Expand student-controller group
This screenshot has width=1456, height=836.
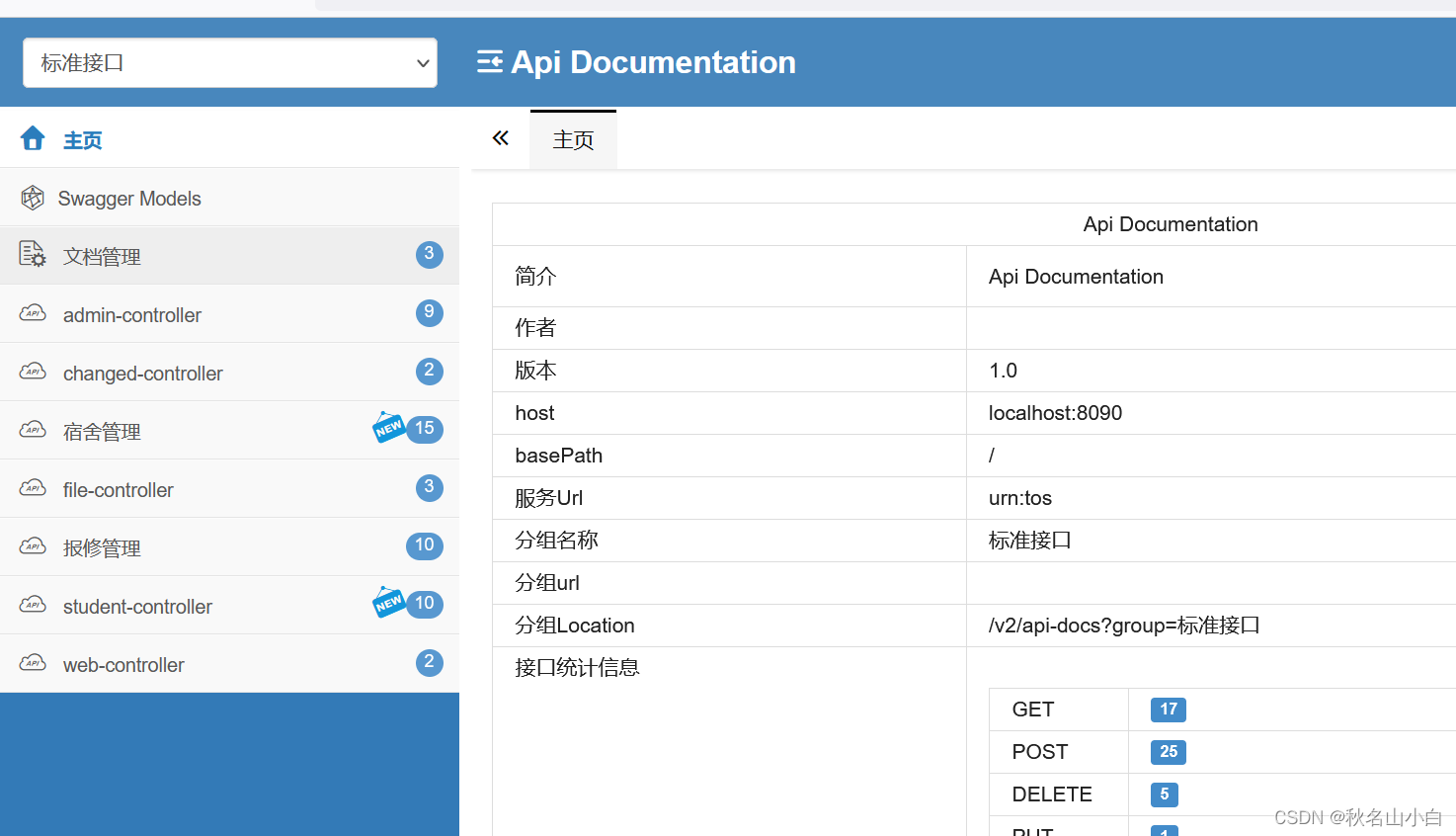tap(229, 606)
